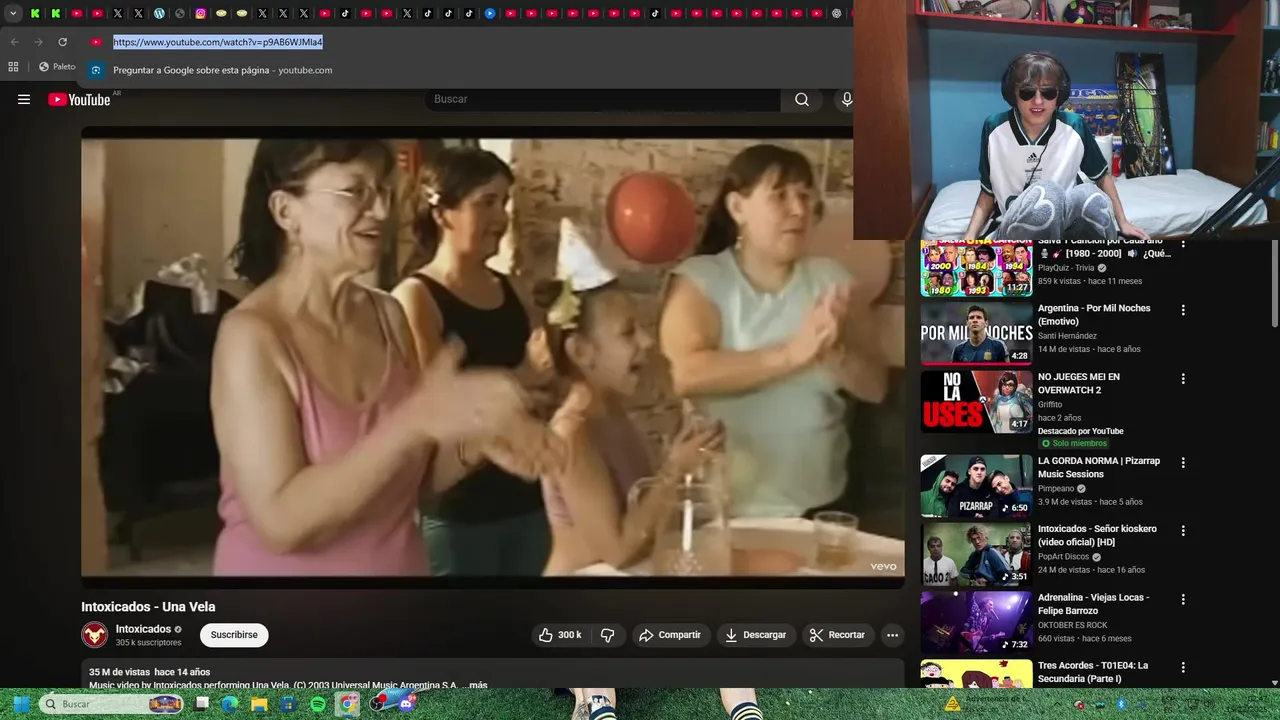The width and height of the screenshot is (1280, 720).
Task: Subscribe with the Suscribirse button
Action: point(234,635)
